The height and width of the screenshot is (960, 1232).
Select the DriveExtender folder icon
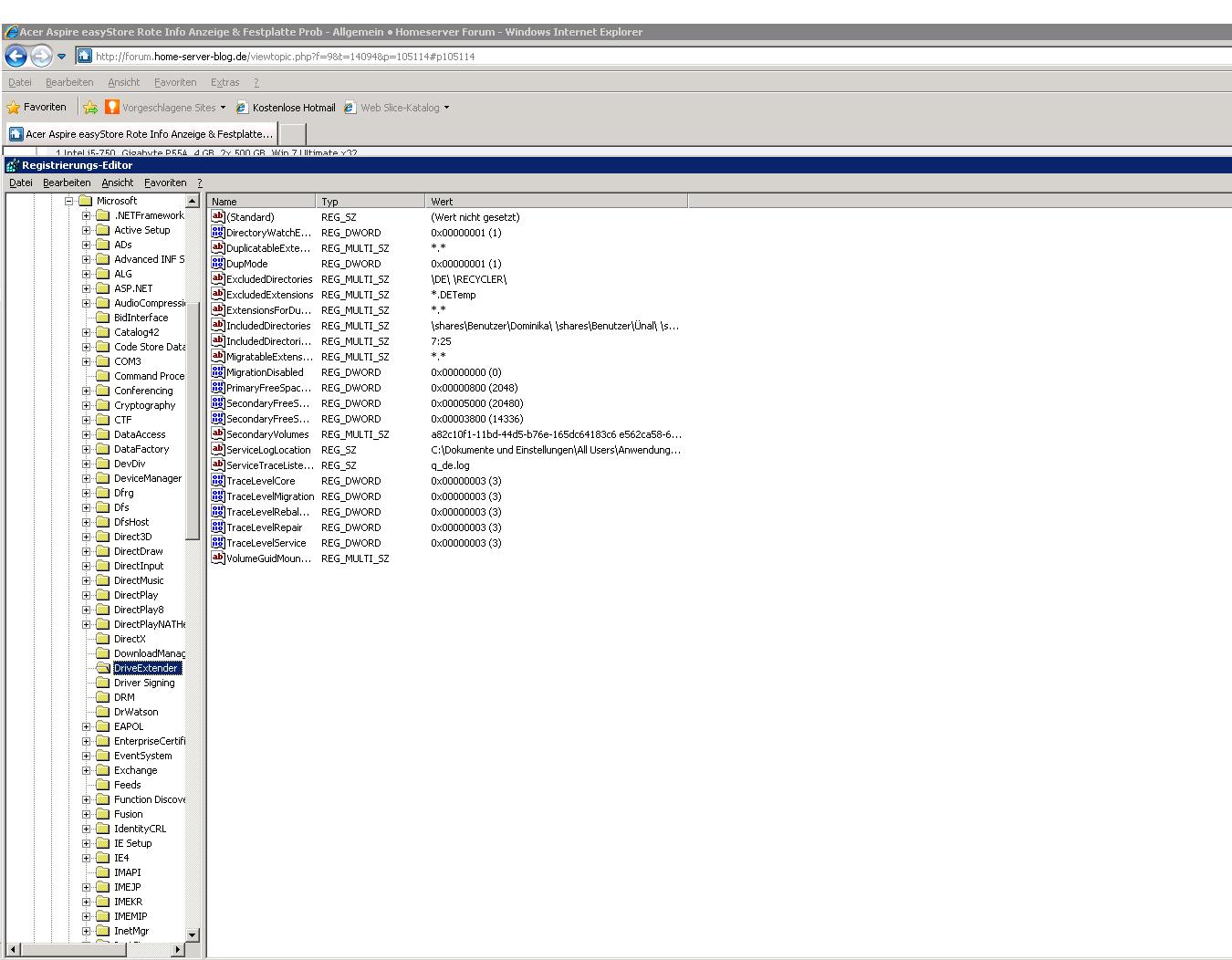102,668
